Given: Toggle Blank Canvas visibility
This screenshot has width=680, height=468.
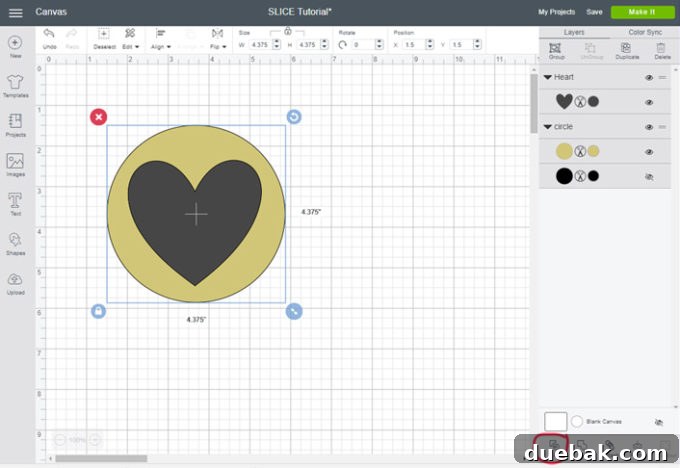Looking at the screenshot, I should pyautogui.click(x=659, y=422).
